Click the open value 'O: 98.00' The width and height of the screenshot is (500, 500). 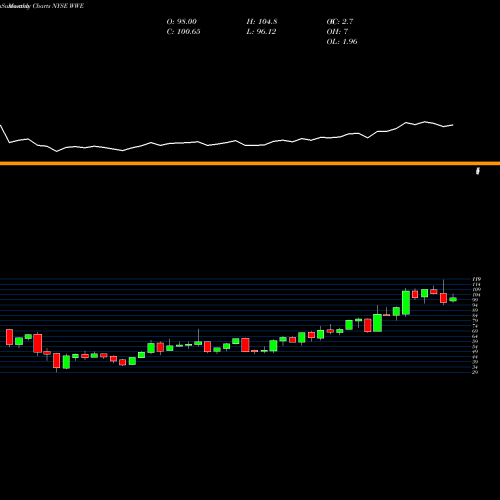(x=182, y=22)
